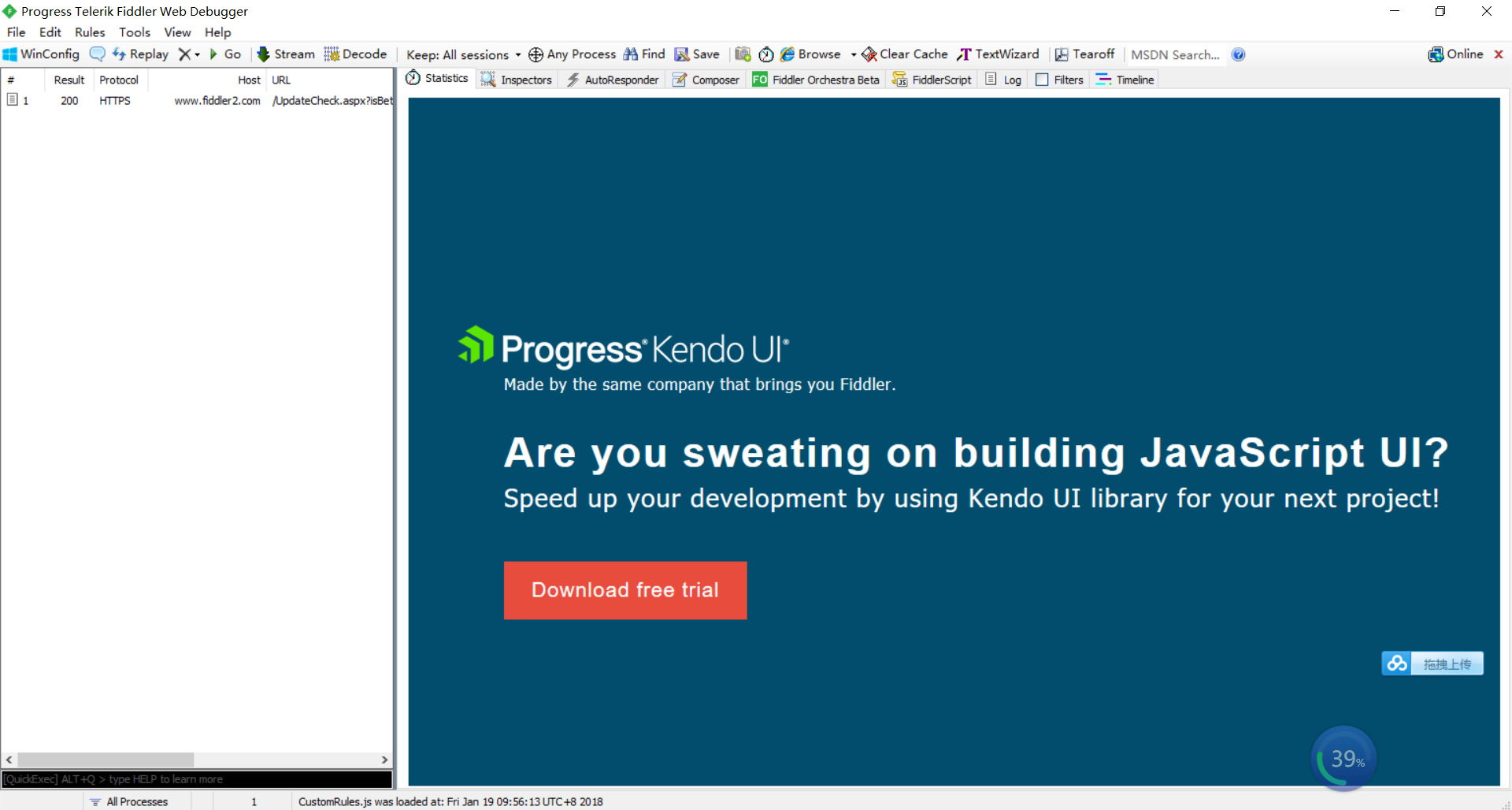Click the cloud upload floating widget
This screenshot has height=810, width=1512.
pyautogui.click(x=1432, y=663)
